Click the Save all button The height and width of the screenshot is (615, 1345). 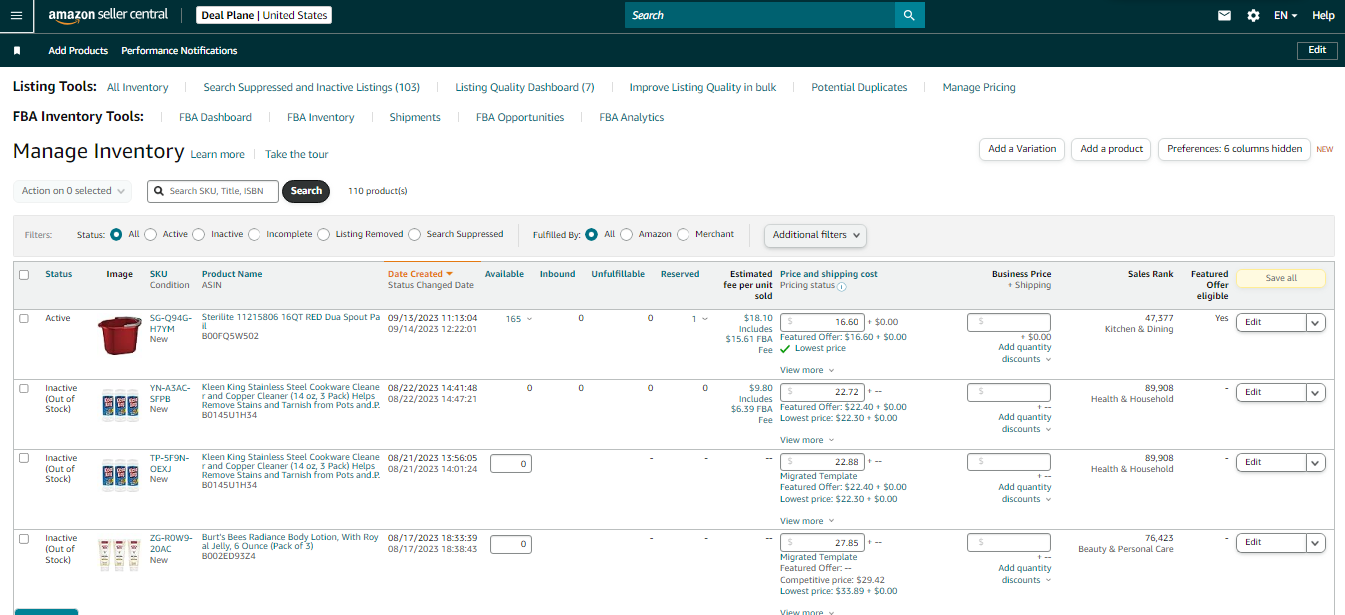coord(1281,278)
